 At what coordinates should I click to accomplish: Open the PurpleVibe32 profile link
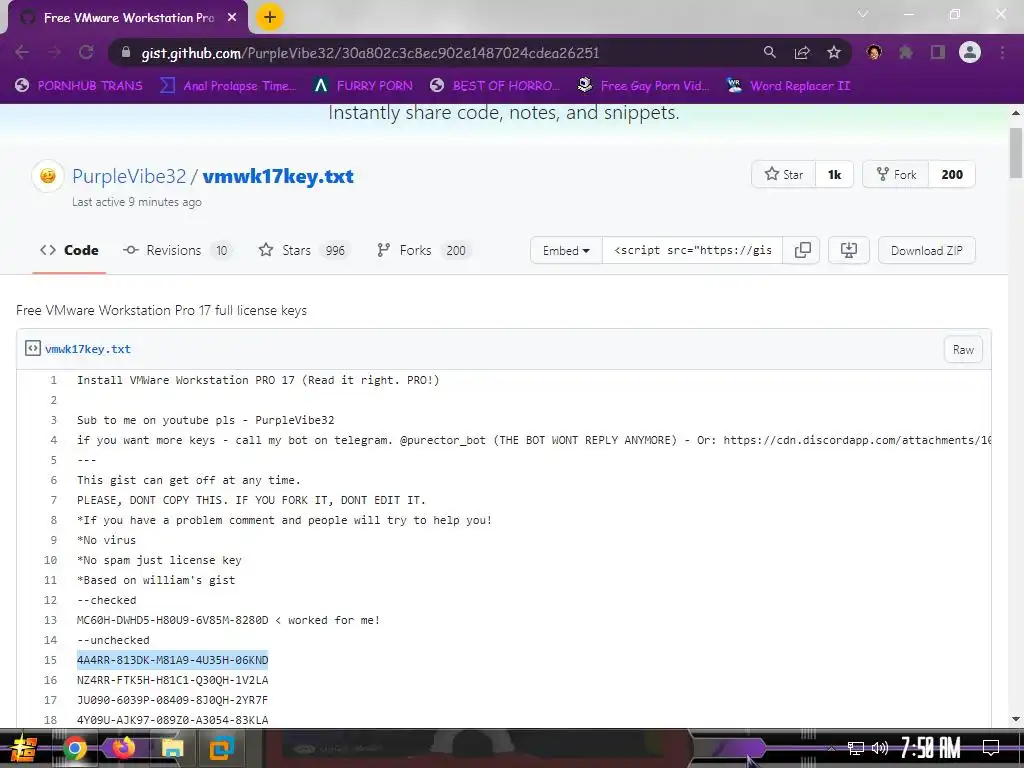pyautogui.click(x=129, y=176)
